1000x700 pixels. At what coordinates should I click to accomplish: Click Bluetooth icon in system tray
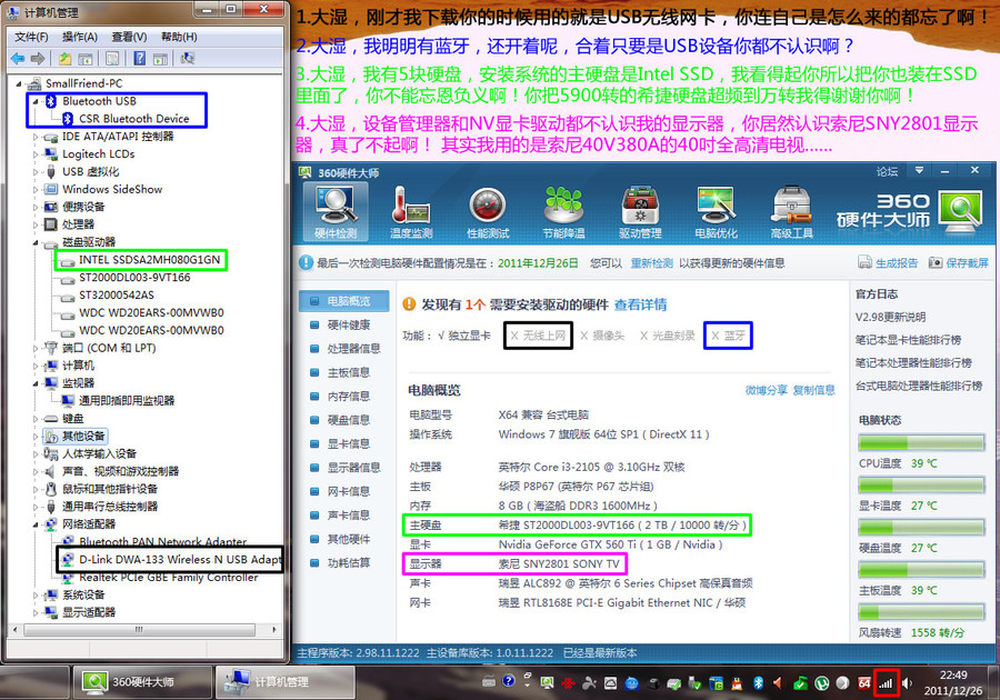tap(758, 683)
